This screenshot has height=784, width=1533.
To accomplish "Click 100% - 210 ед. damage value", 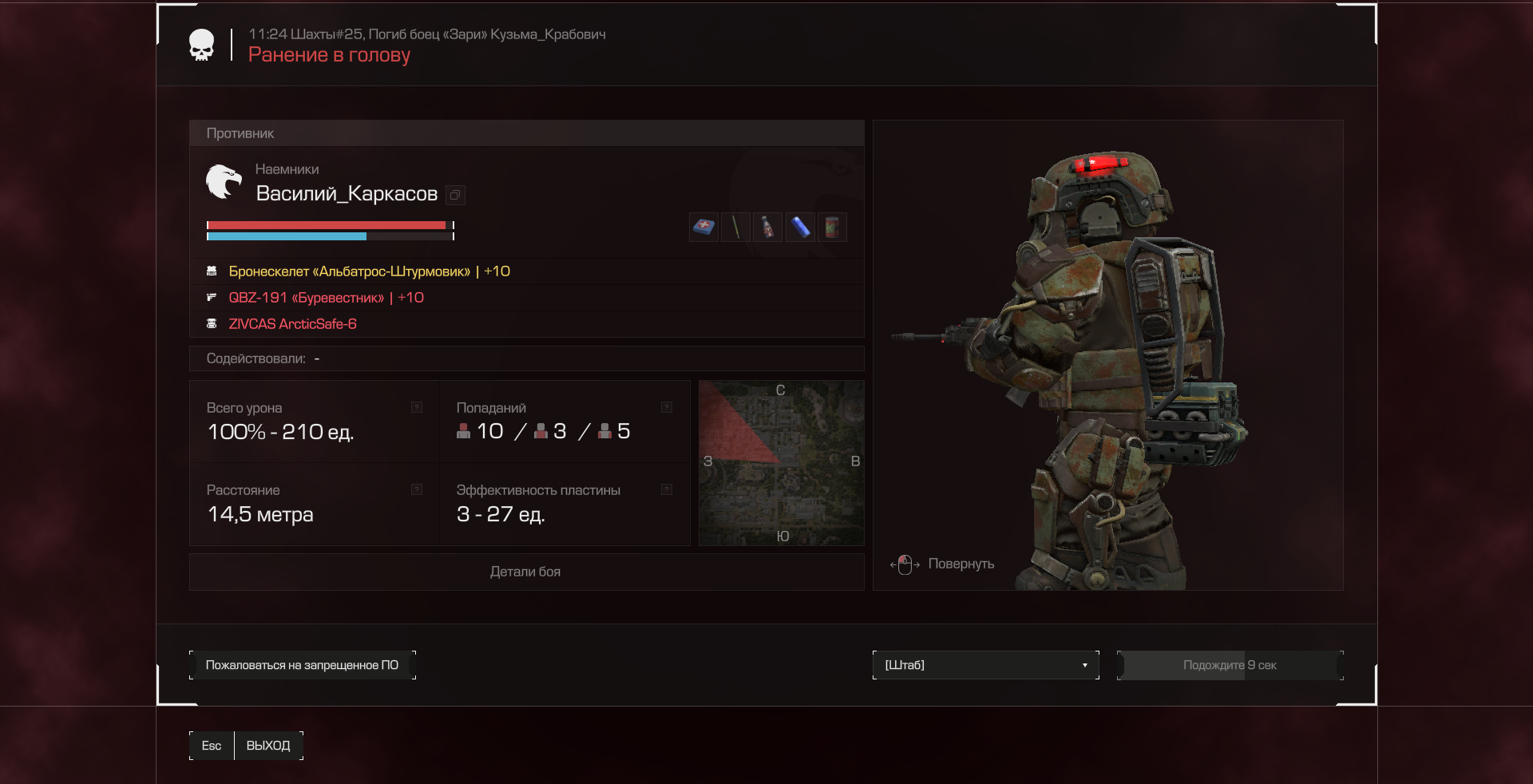I will tap(280, 432).
